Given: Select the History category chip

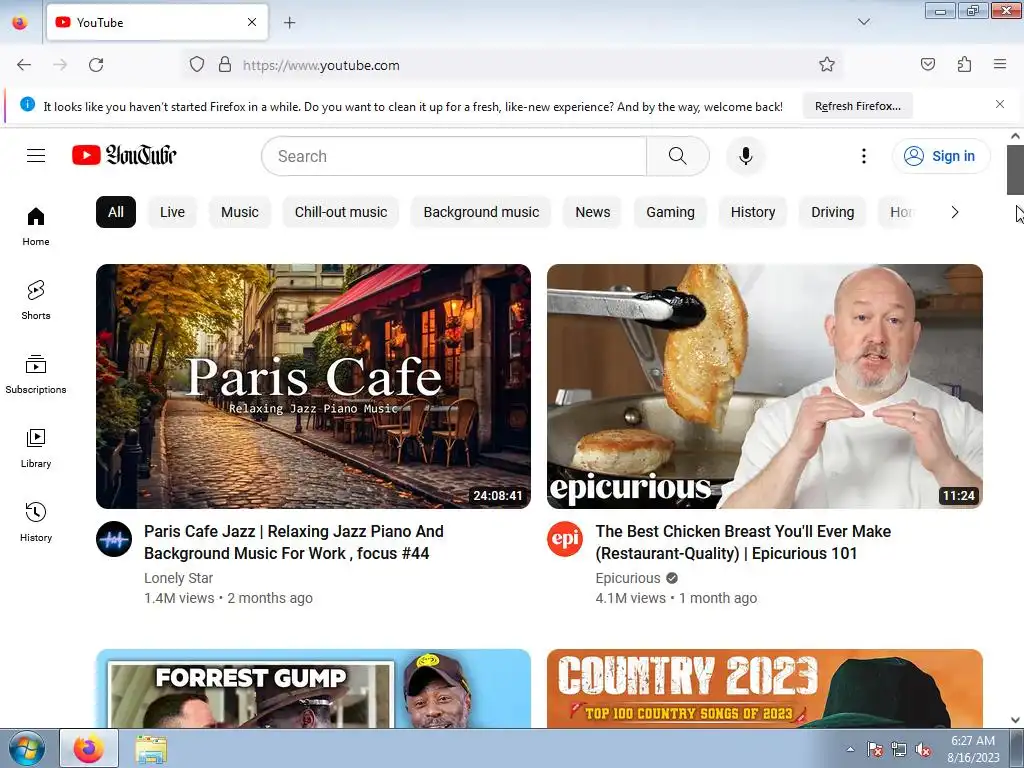Looking at the screenshot, I should click(x=753, y=212).
